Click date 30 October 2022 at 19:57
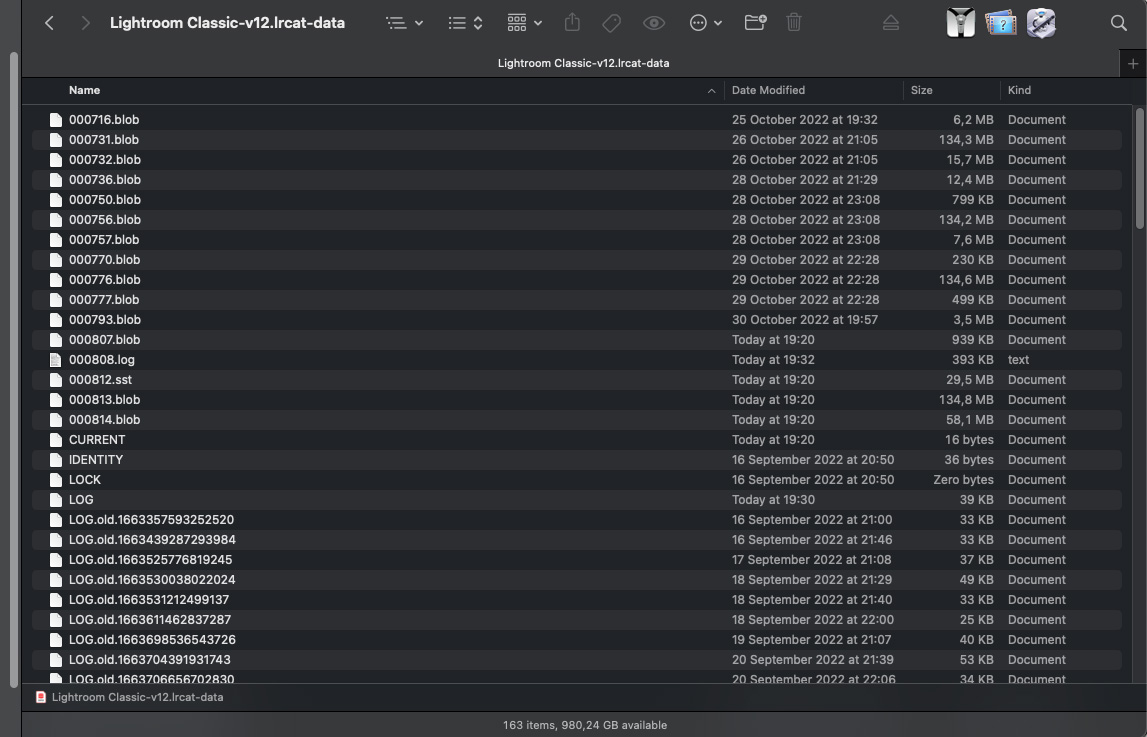This screenshot has width=1147, height=737. [x=805, y=320]
